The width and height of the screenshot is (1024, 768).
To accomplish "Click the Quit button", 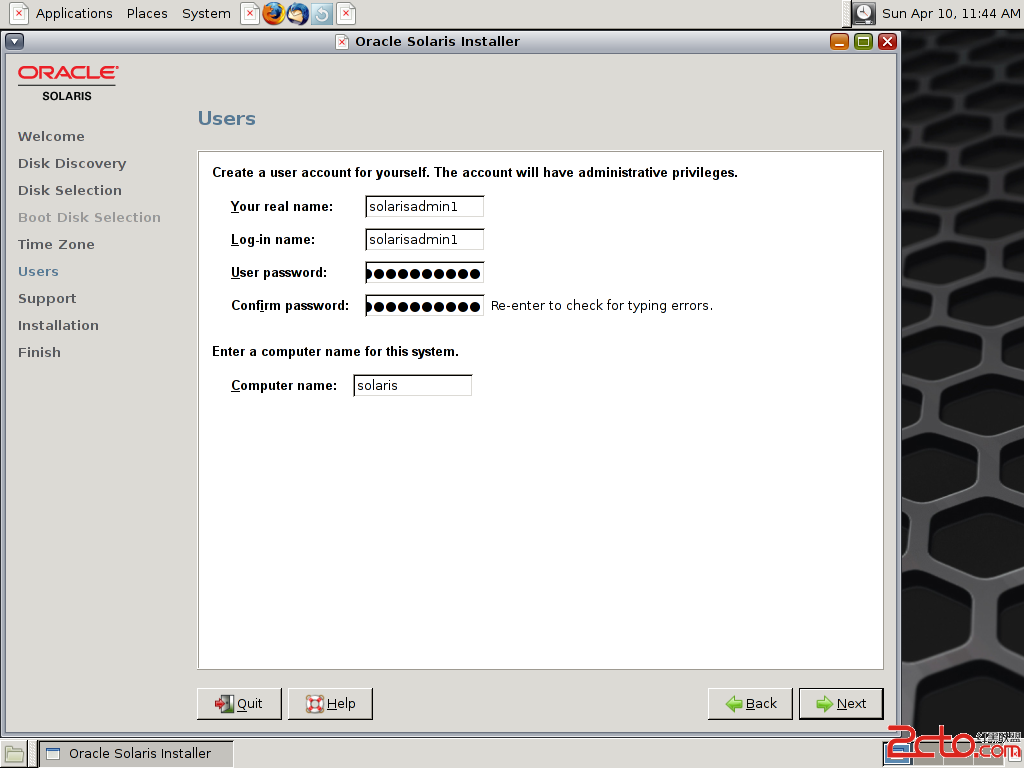I will [x=239, y=703].
